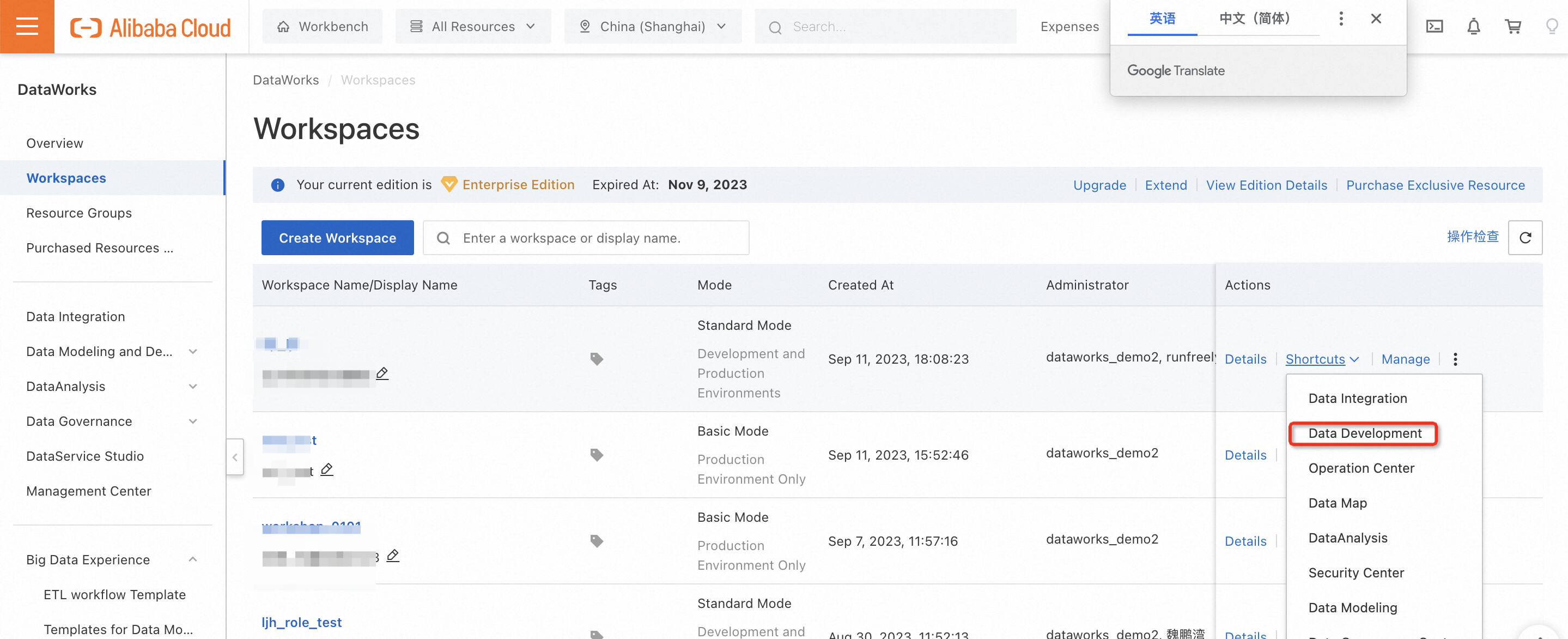The image size is (1568, 639).
Task: Edit display name of the Sep 7 workspace
Action: 393,556
